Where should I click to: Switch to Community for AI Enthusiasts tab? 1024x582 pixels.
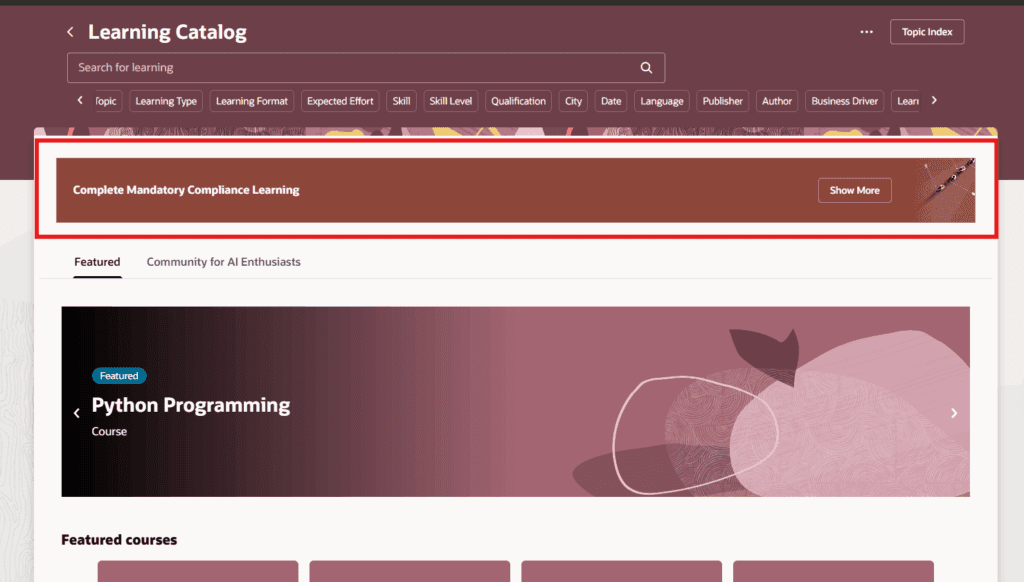(223, 262)
